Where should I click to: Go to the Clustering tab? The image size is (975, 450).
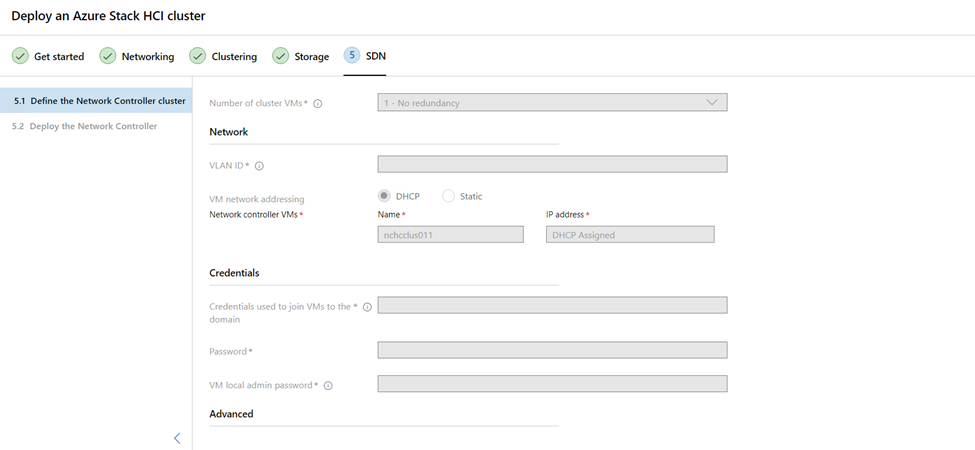point(223,56)
